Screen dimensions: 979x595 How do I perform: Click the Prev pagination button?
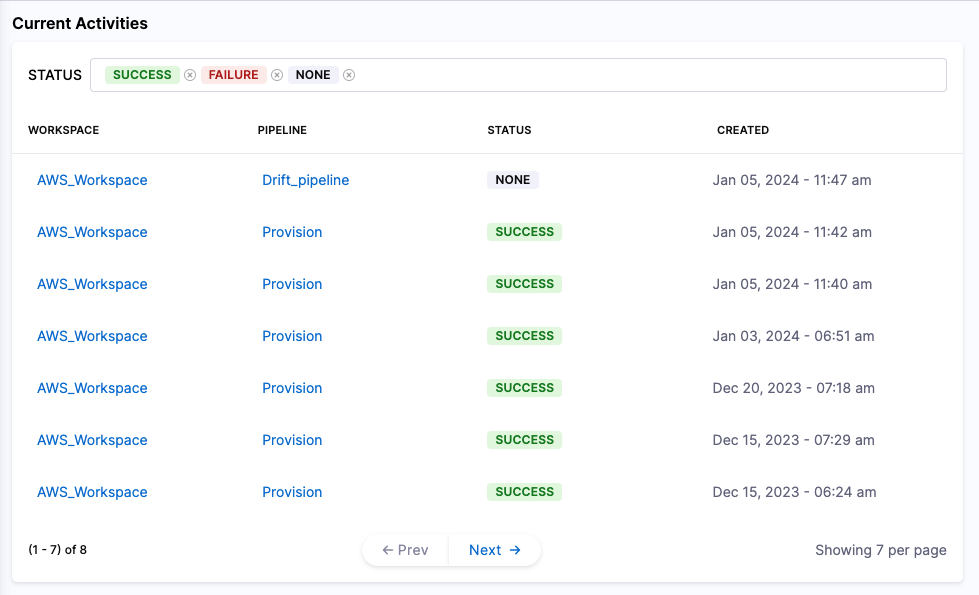[x=405, y=550]
